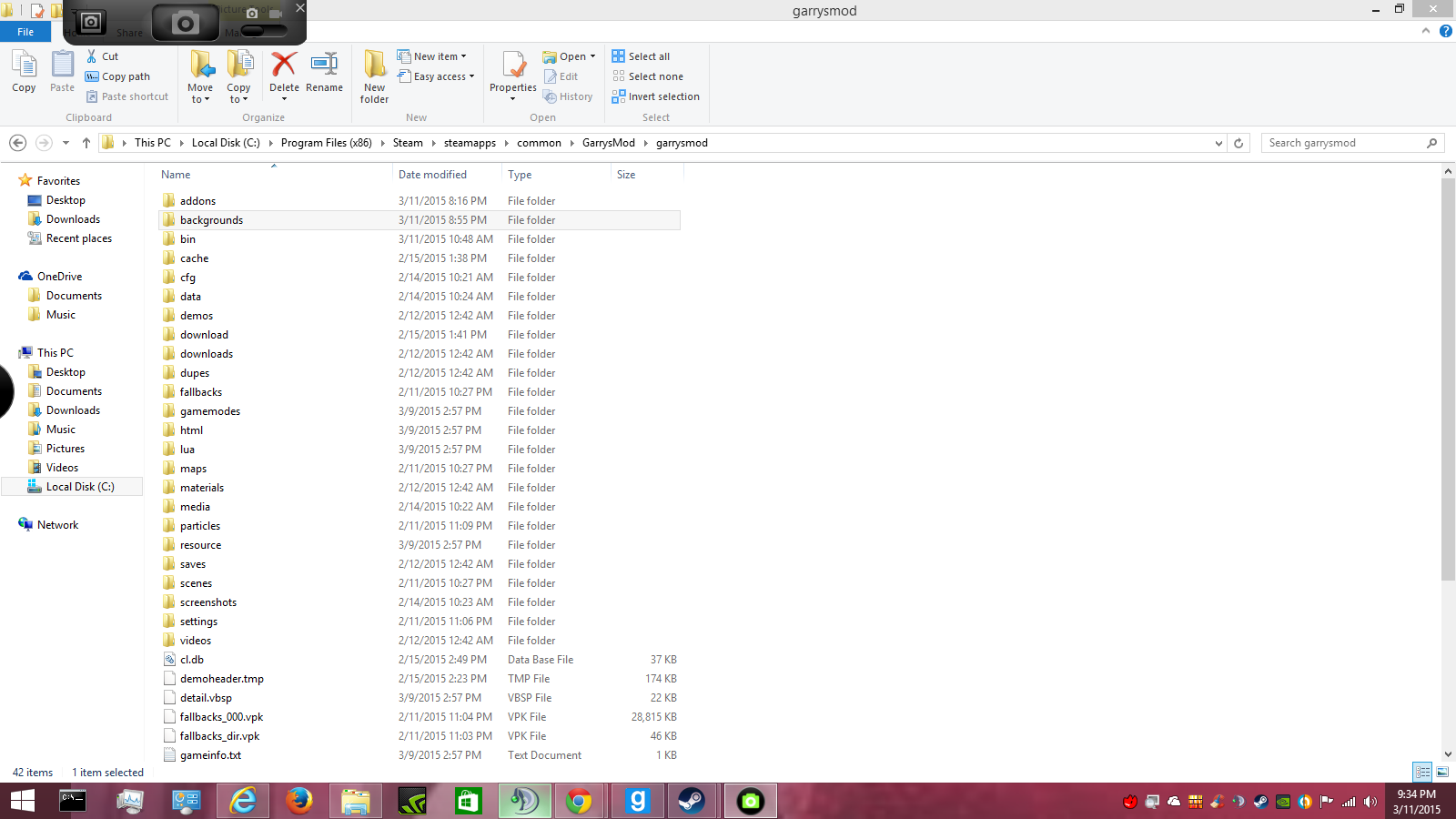Open the New item dropdown

431,56
